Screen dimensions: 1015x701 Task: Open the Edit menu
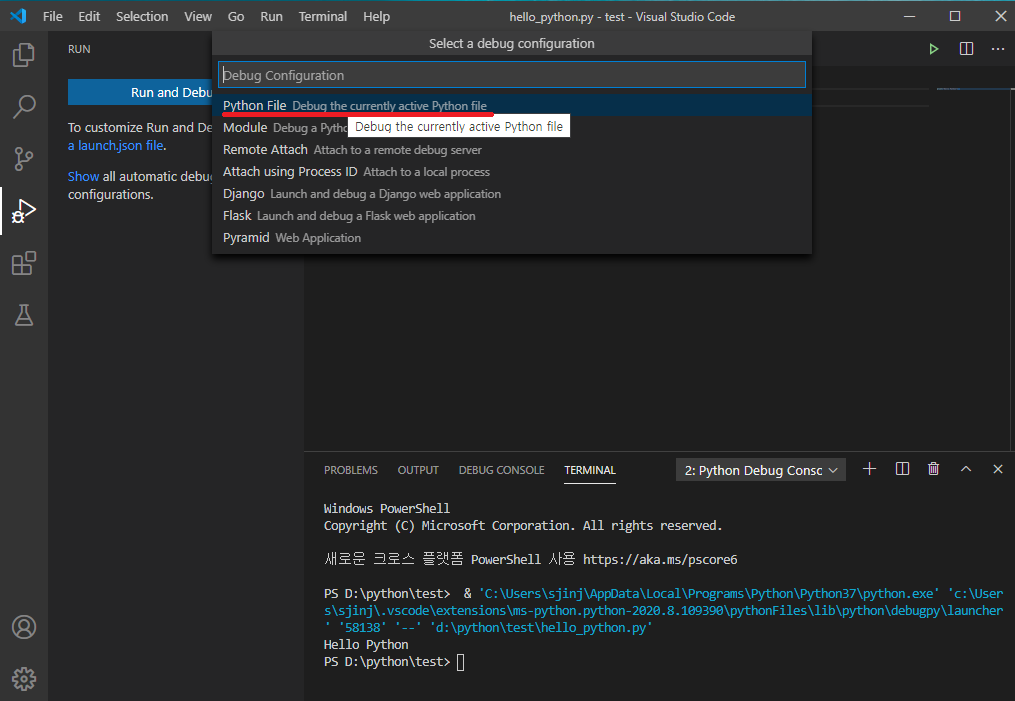pyautogui.click(x=89, y=17)
